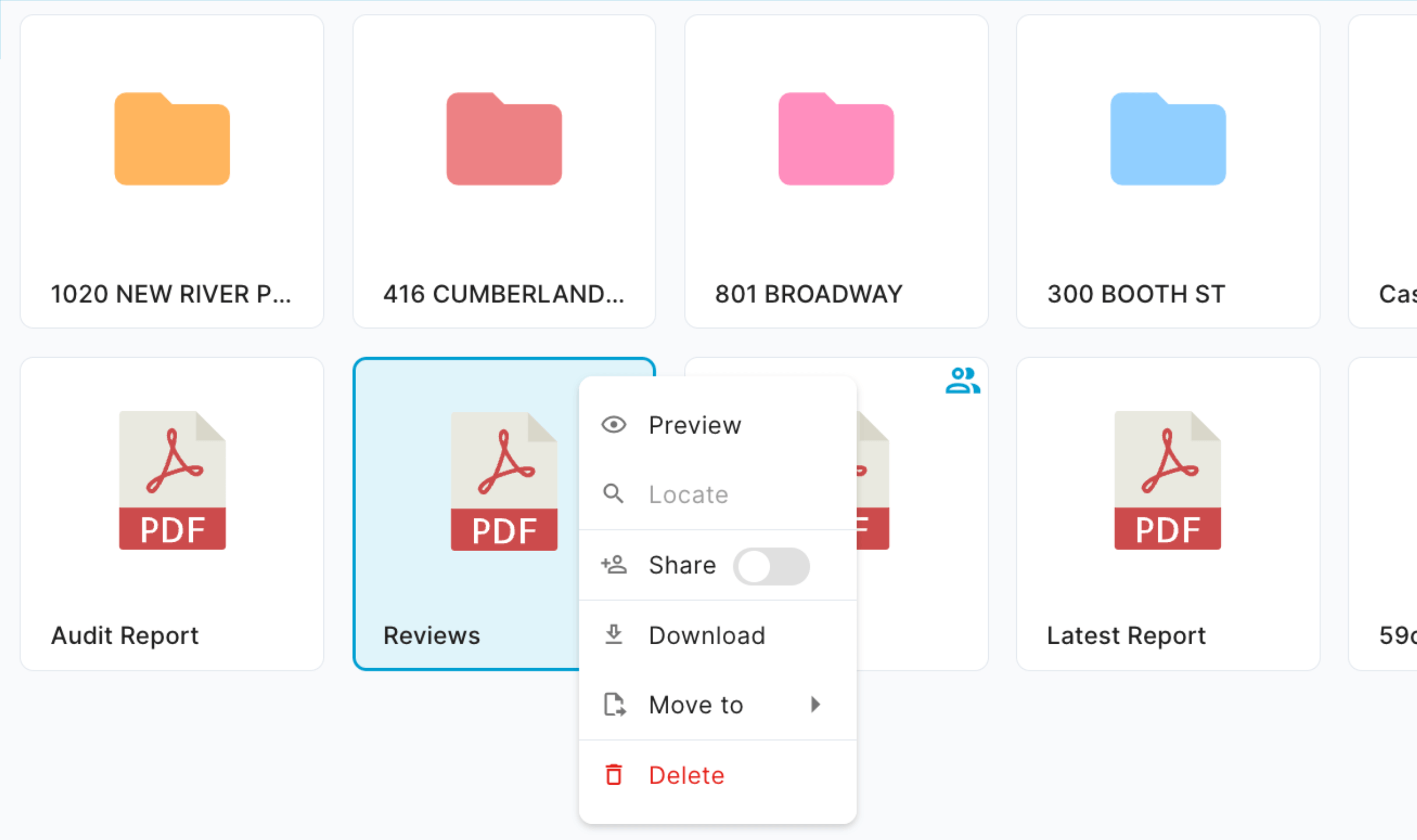Open the red 416 CUMBERLAND folder icon
1417x840 pixels.
point(504,139)
